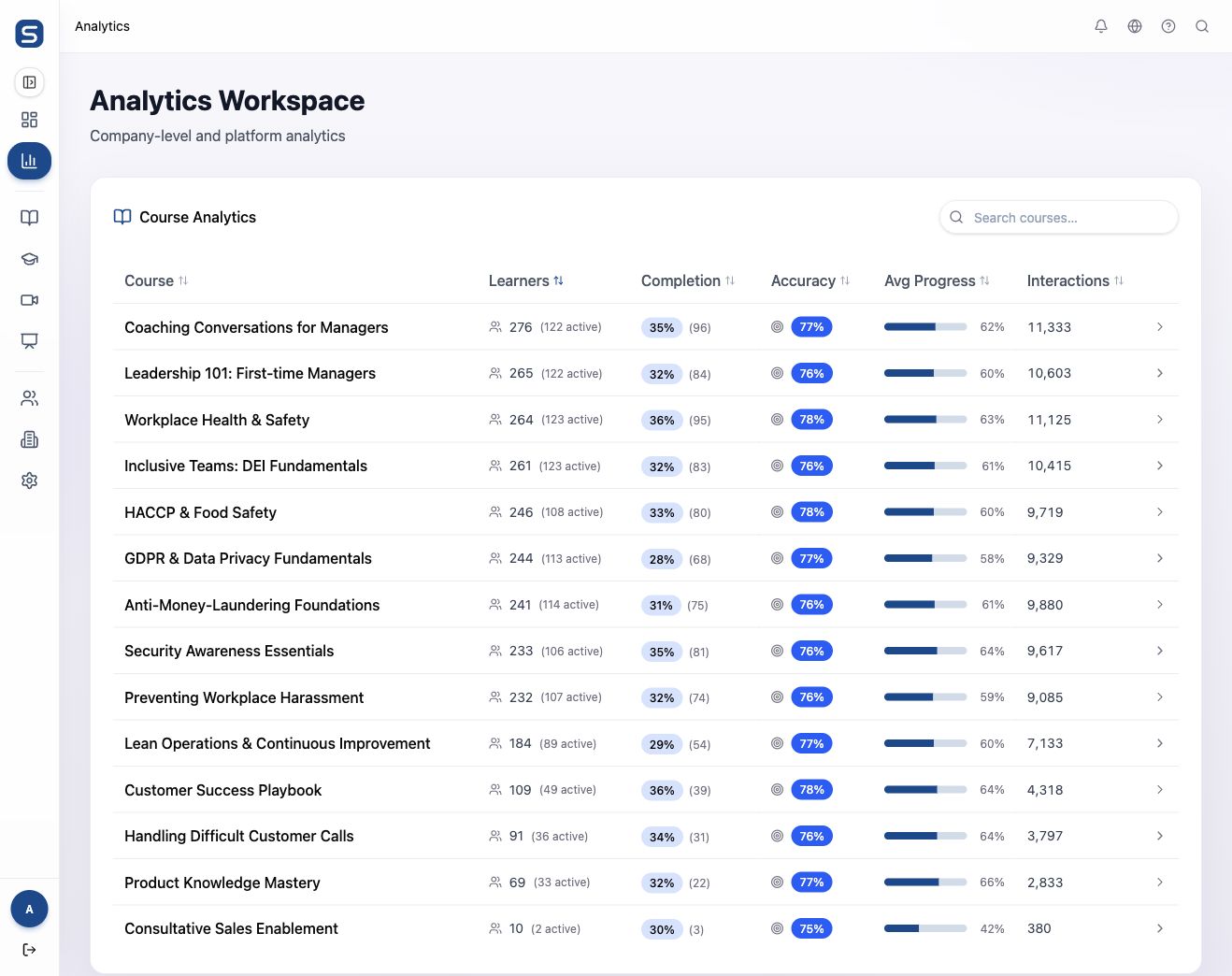Screen dimensions: 1232x976
Task: Click learners icon in Customer Success Playbook row
Action: coord(495,790)
